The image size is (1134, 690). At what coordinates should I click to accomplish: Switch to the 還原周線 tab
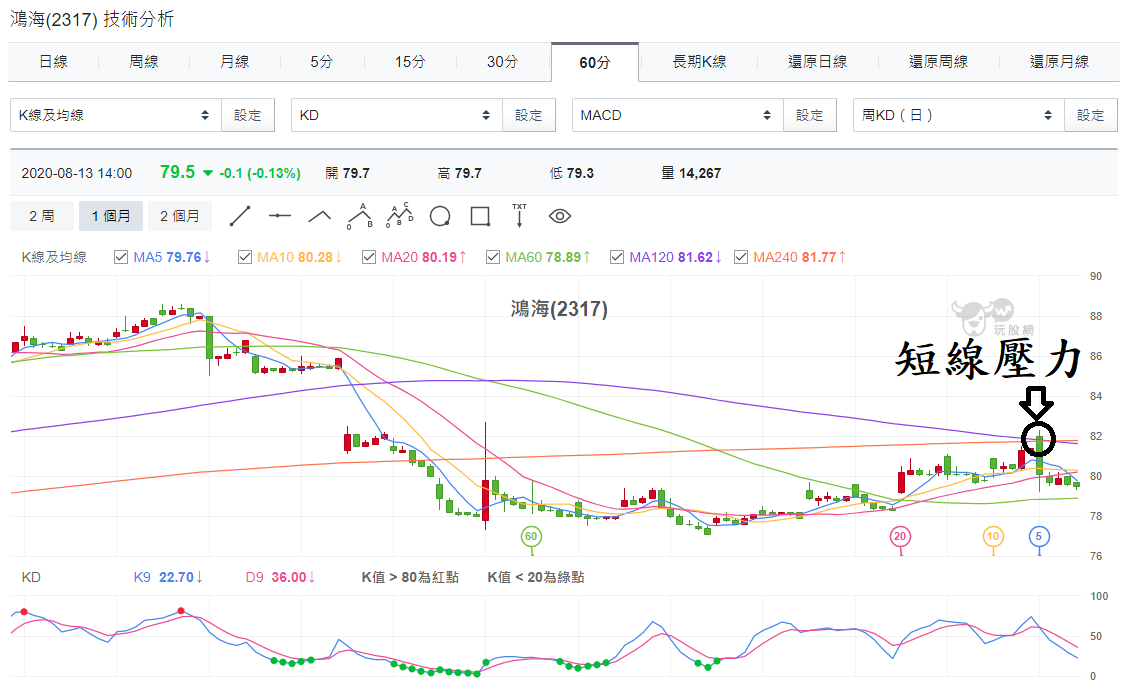tap(938, 61)
